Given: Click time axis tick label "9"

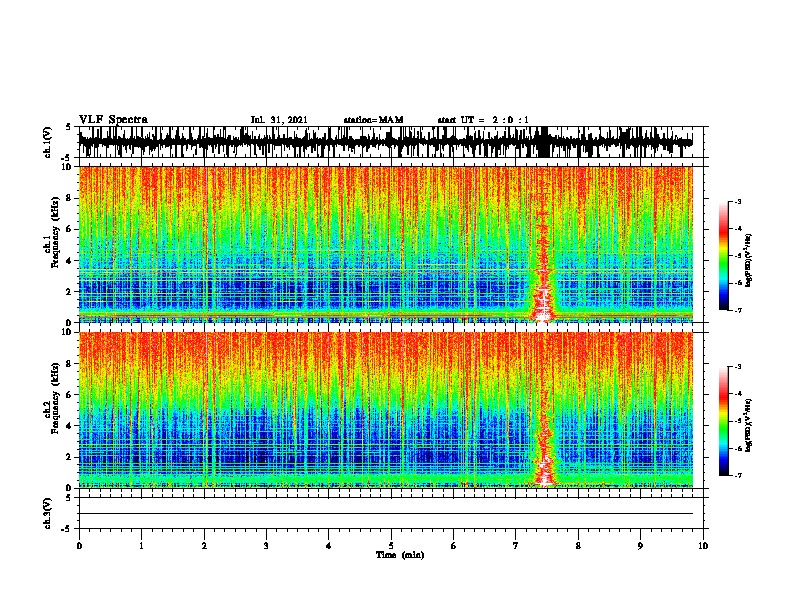Looking at the screenshot, I should pyautogui.click(x=640, y=546).
